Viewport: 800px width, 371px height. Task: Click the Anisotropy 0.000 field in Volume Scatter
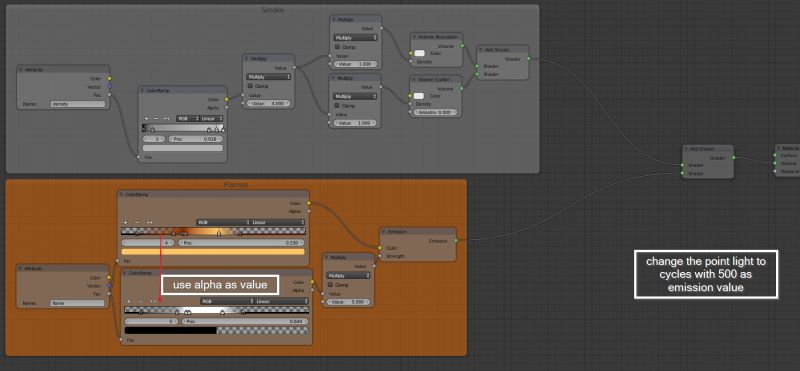pos(435,112)
